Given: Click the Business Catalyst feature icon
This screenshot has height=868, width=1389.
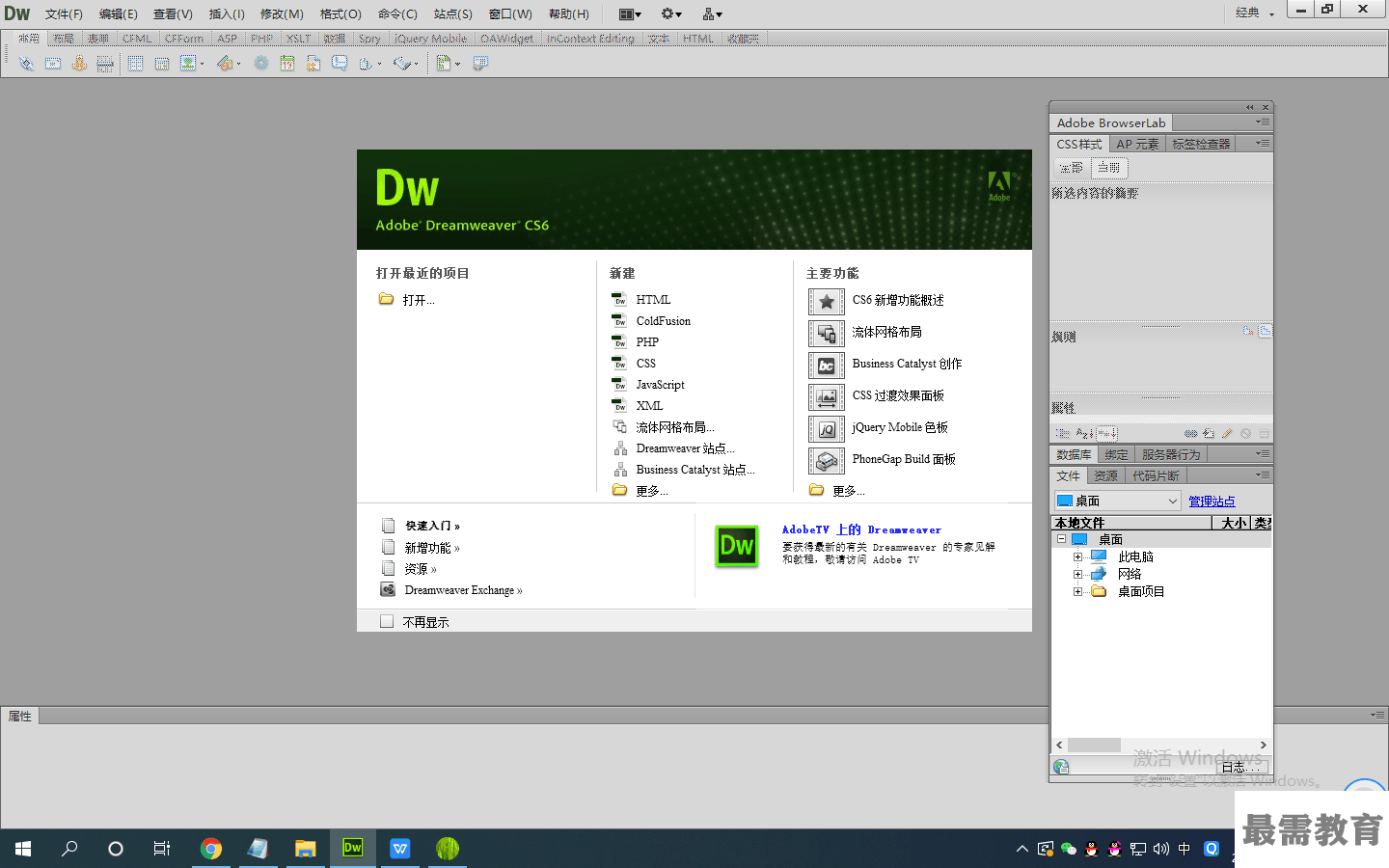Looking at the screenshot, I should pyautogui.click(x=827, y=366).
